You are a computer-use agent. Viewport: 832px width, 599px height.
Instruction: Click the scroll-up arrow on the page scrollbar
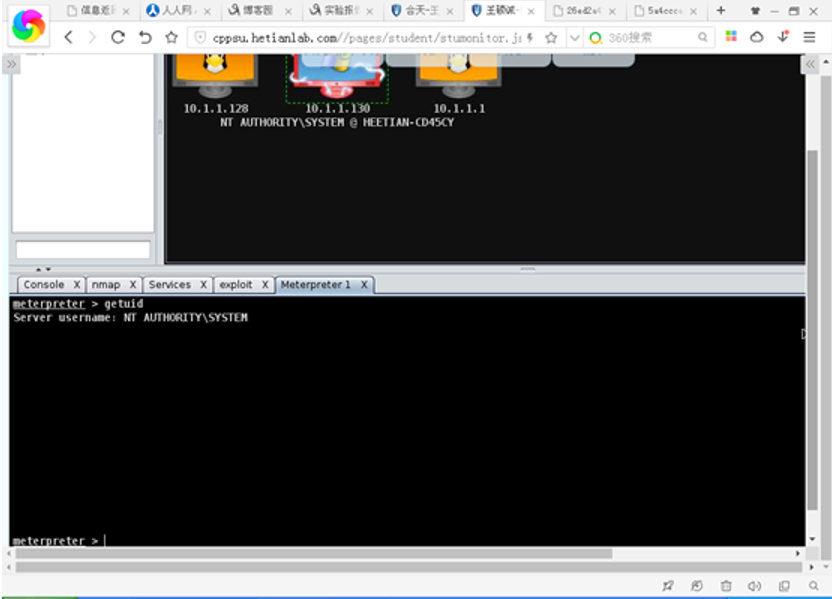click(x=826, y=62)
